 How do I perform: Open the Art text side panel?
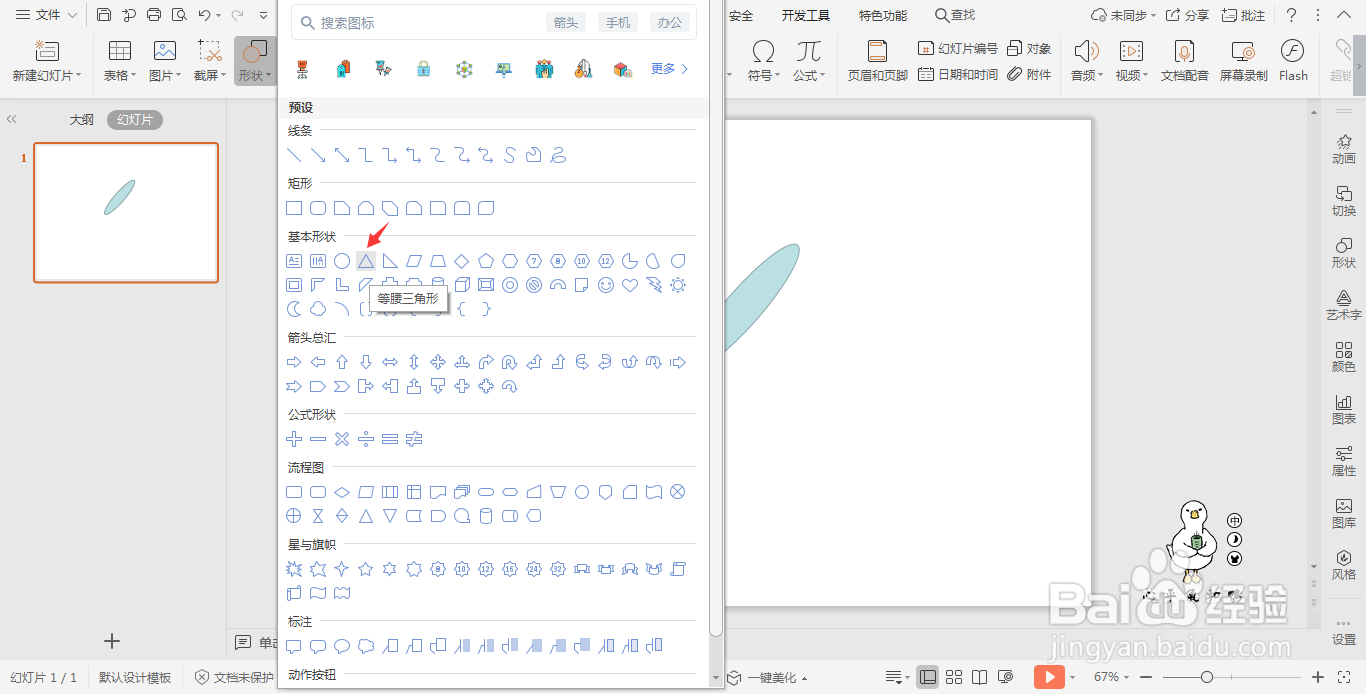pyautogui.click(x=1344, y=305)
